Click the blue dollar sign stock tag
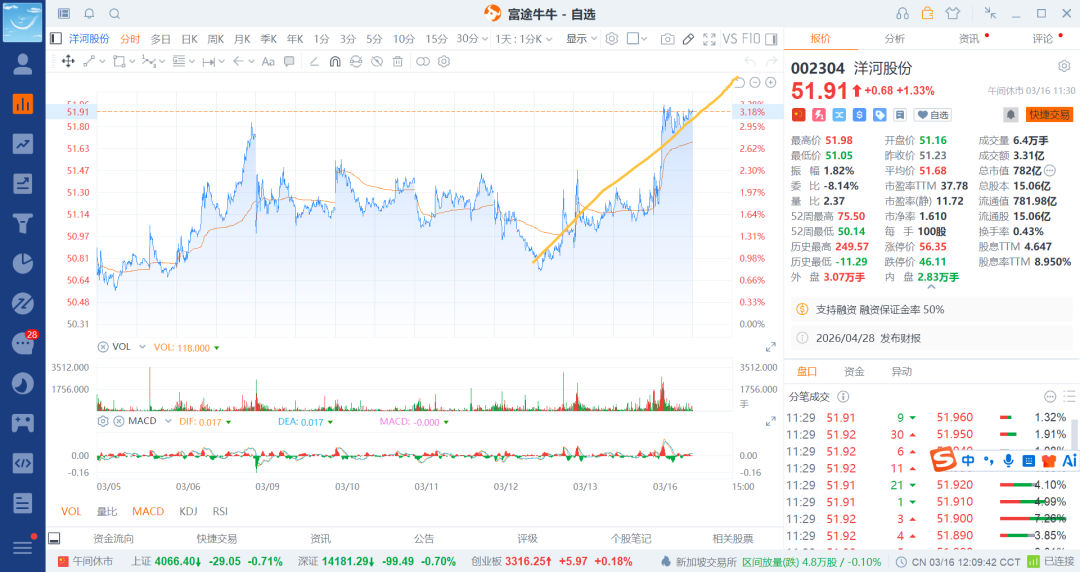The width and height of the screenshot is (1080, 572). pos(860,114)
